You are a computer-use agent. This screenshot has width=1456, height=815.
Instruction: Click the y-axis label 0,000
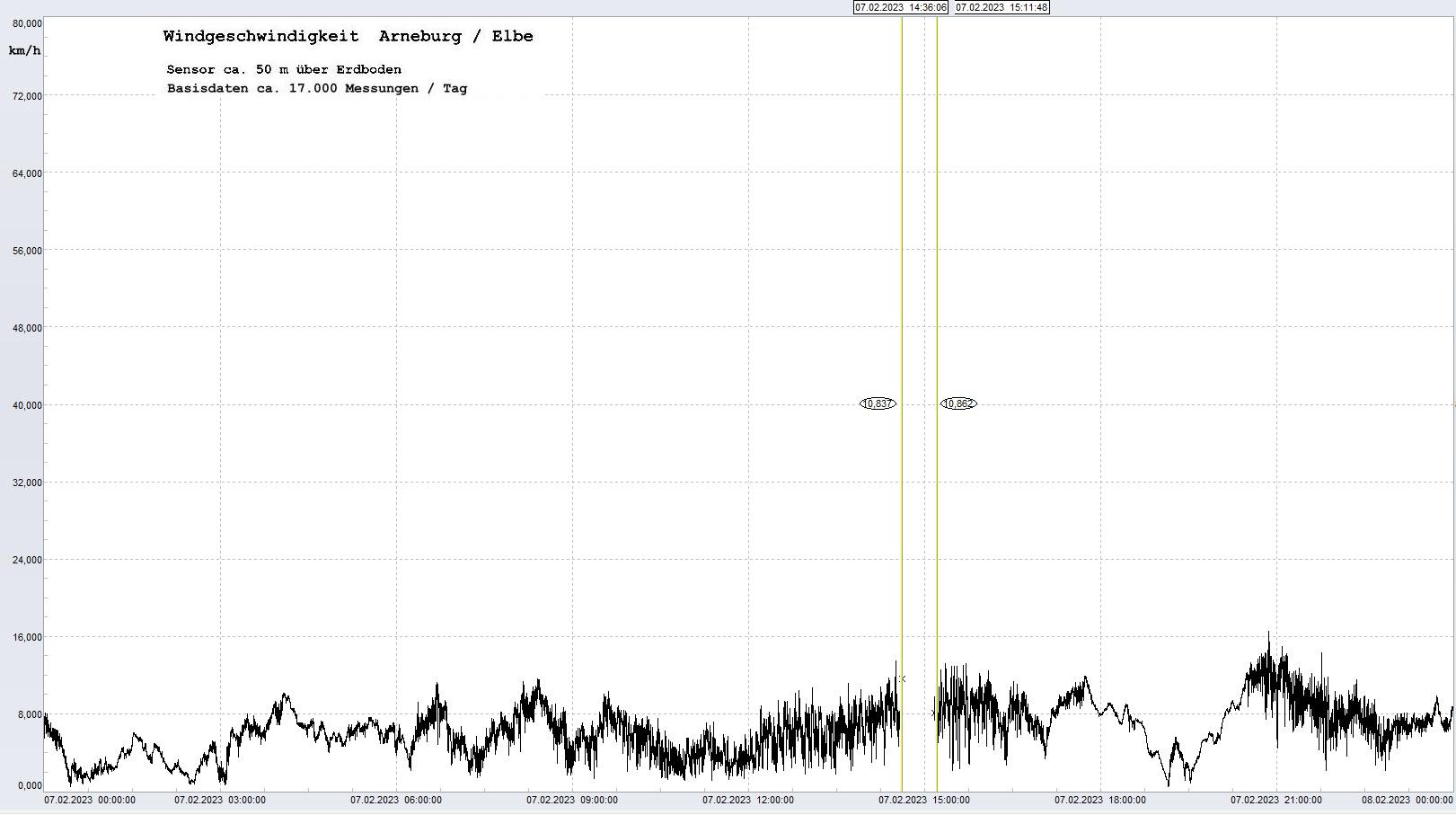29,786
